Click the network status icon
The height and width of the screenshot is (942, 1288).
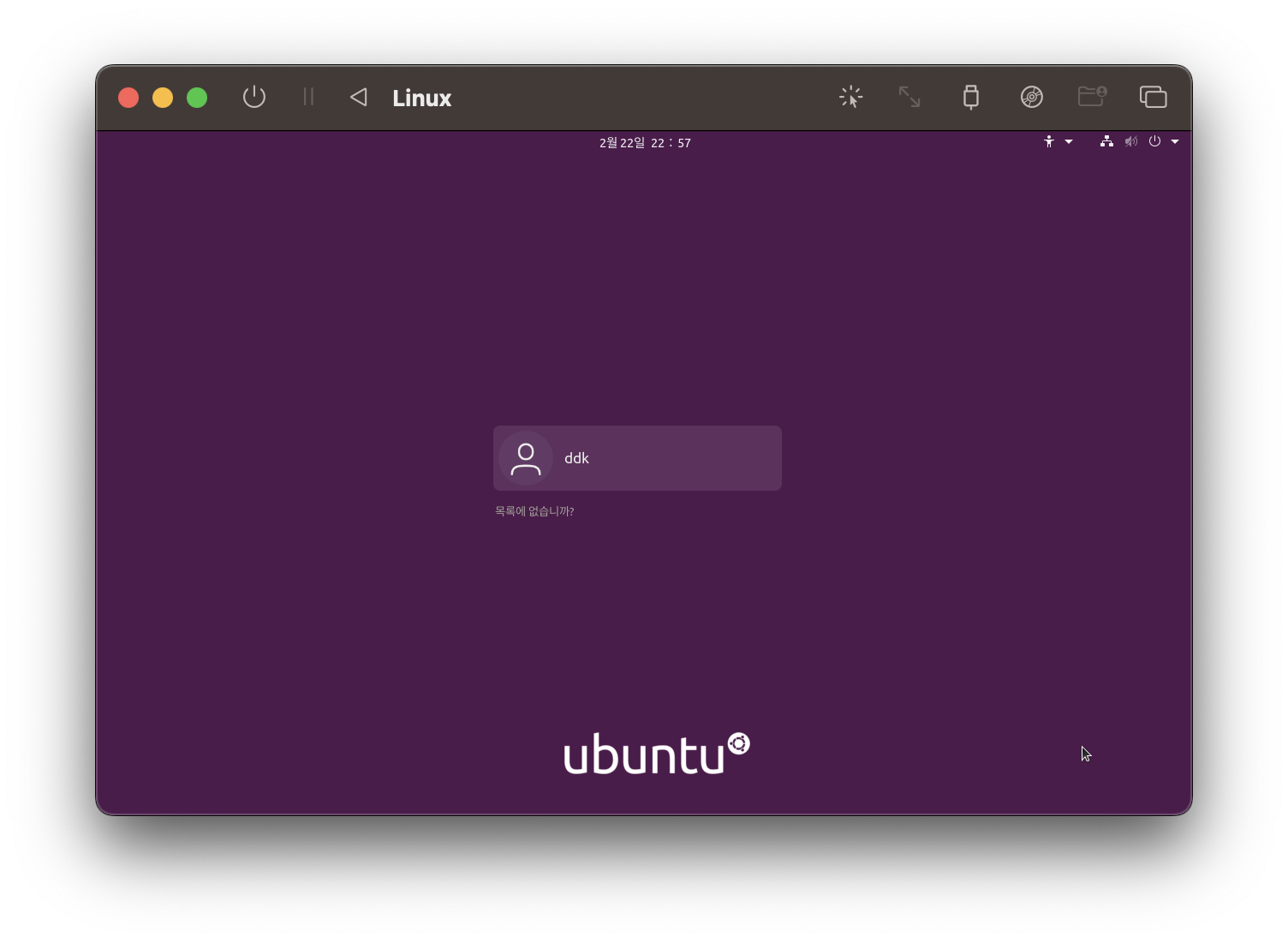click(1106, 141)
